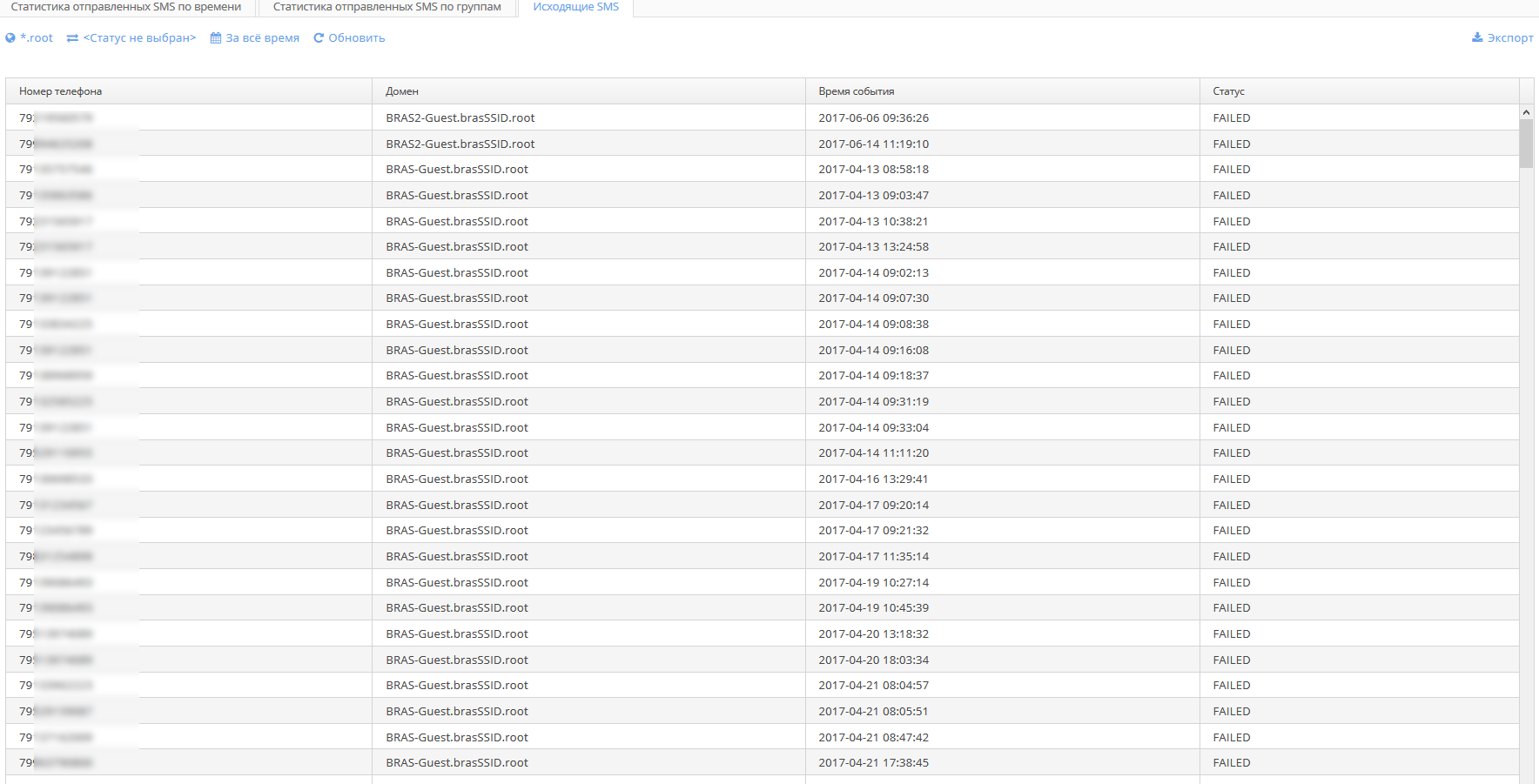Open the «Статус не выбран» status dropdown
This screenshot has height=784, width=1539.
pos(139,38)
